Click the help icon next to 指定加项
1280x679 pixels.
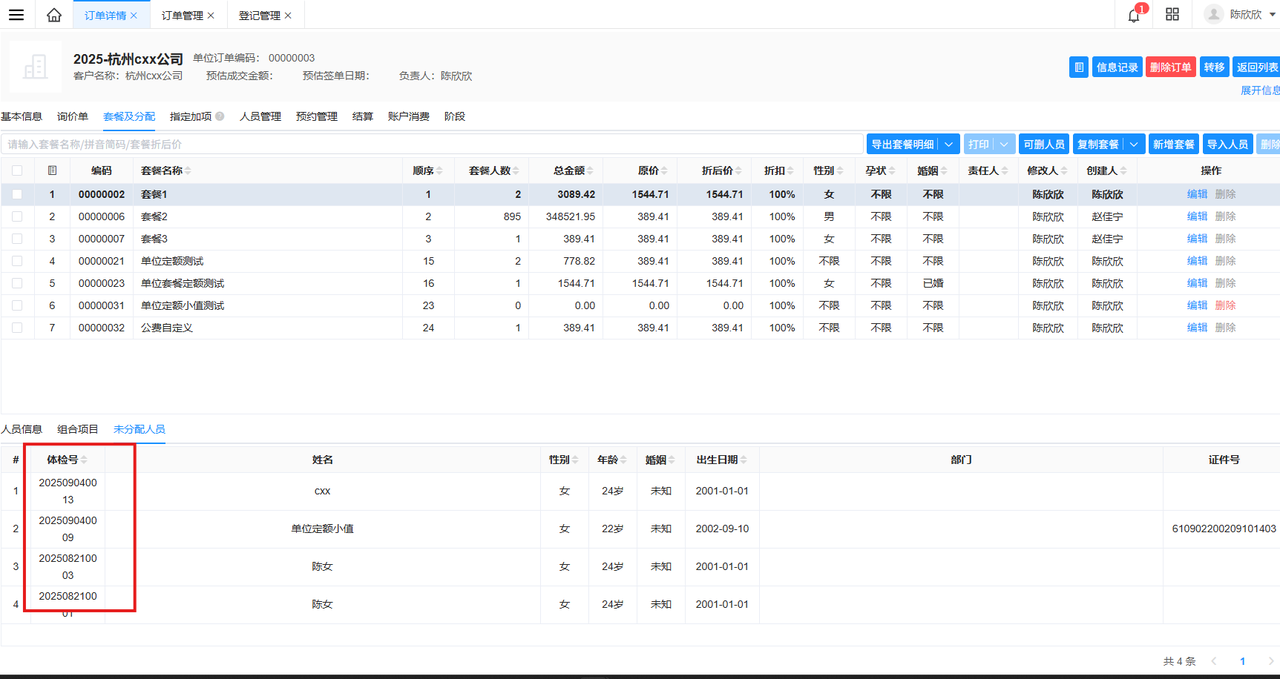220,117
